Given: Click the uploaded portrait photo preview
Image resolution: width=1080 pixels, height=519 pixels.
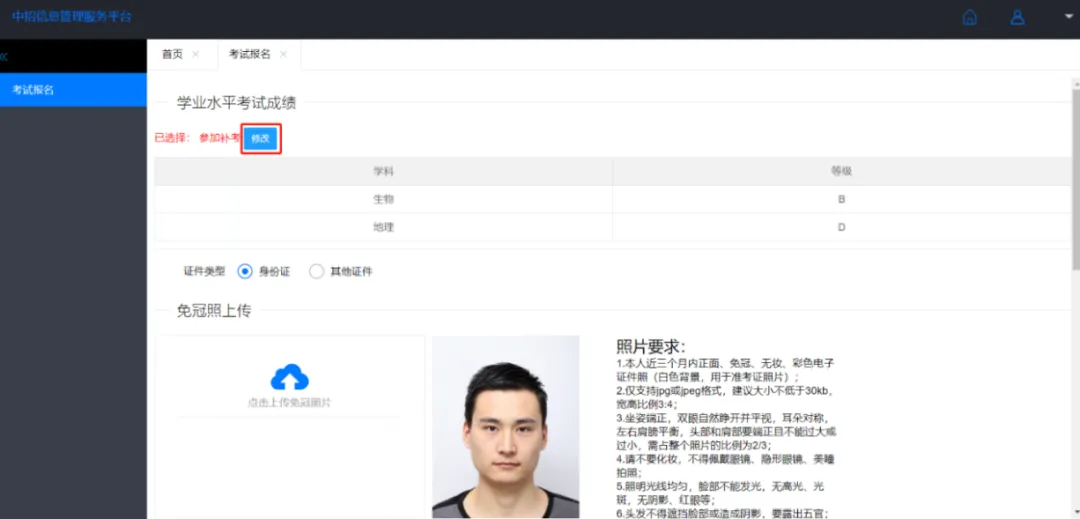Looking at the screenshot, I should (x=506, y=427).
